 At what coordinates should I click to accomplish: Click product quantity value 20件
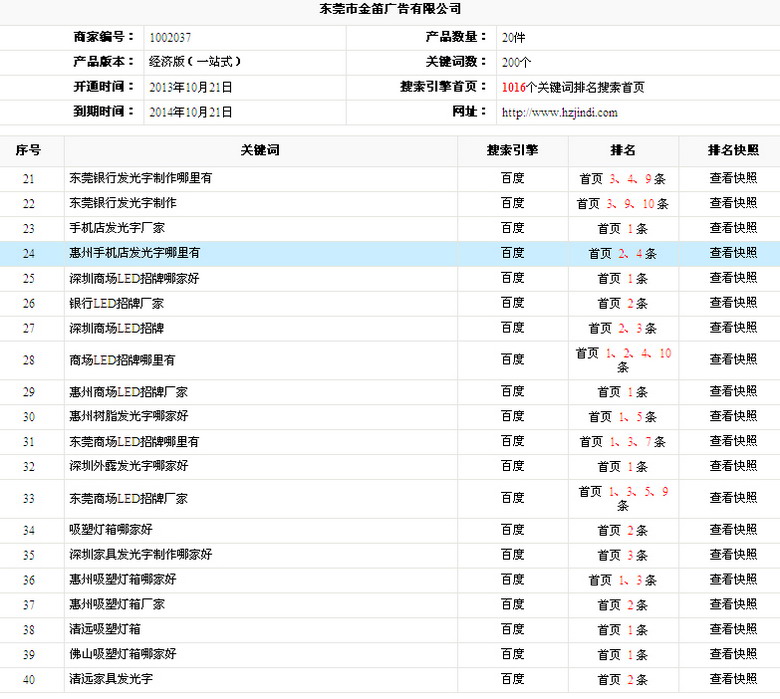pyautogui.click(x=513, y=38)
